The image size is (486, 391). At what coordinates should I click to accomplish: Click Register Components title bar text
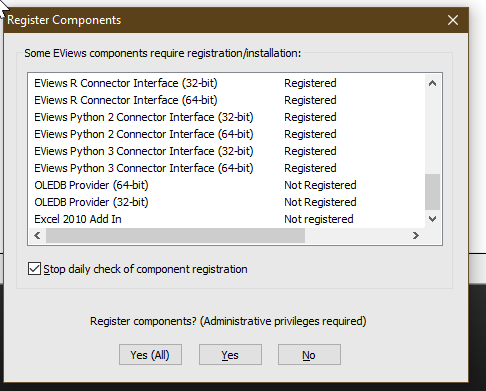click(x=64, y=20)
